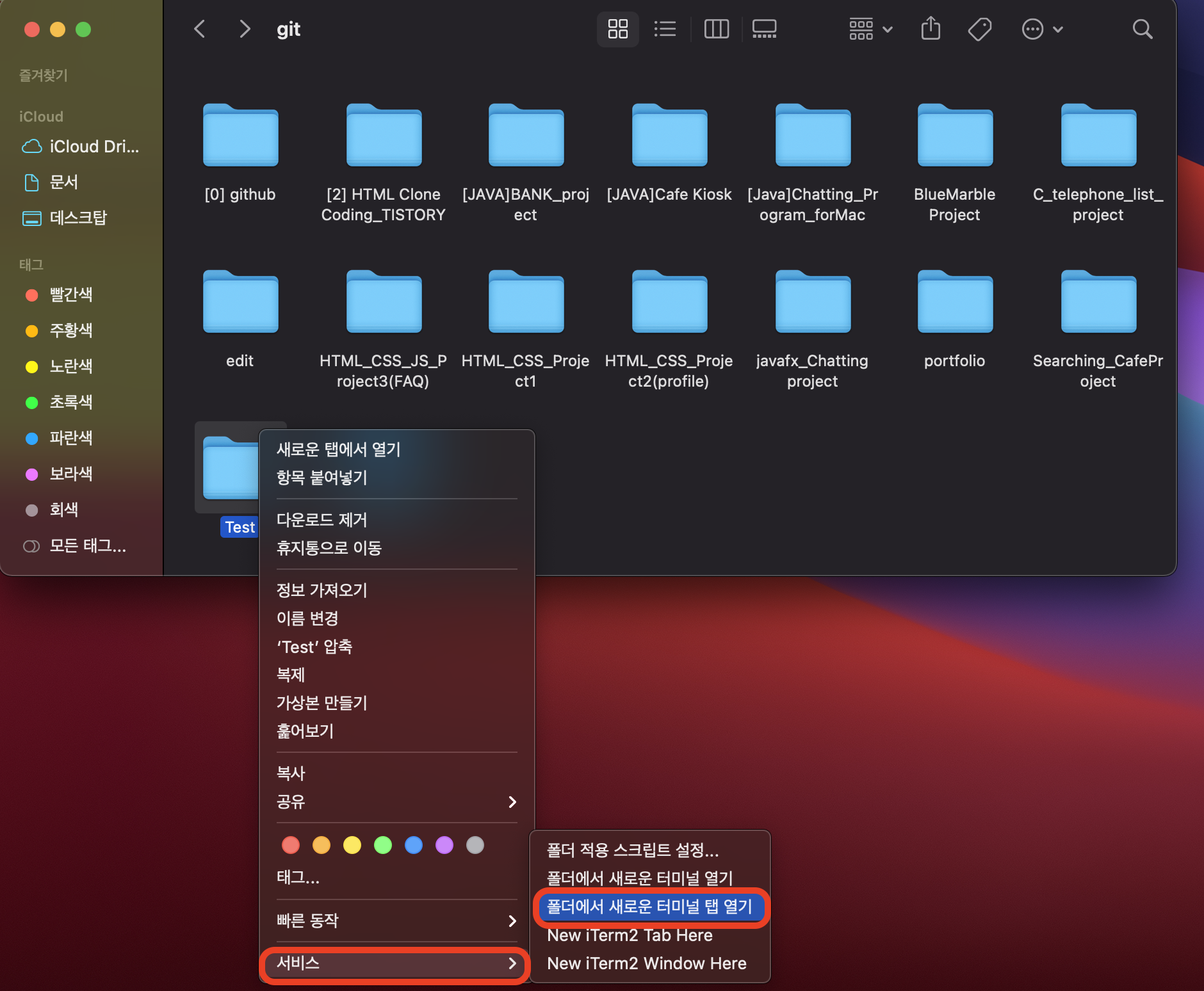The height and width of the screenshot is (991, 1204).
Task: Apply blue tag color in context menu
Action: (x=414, y=845)
